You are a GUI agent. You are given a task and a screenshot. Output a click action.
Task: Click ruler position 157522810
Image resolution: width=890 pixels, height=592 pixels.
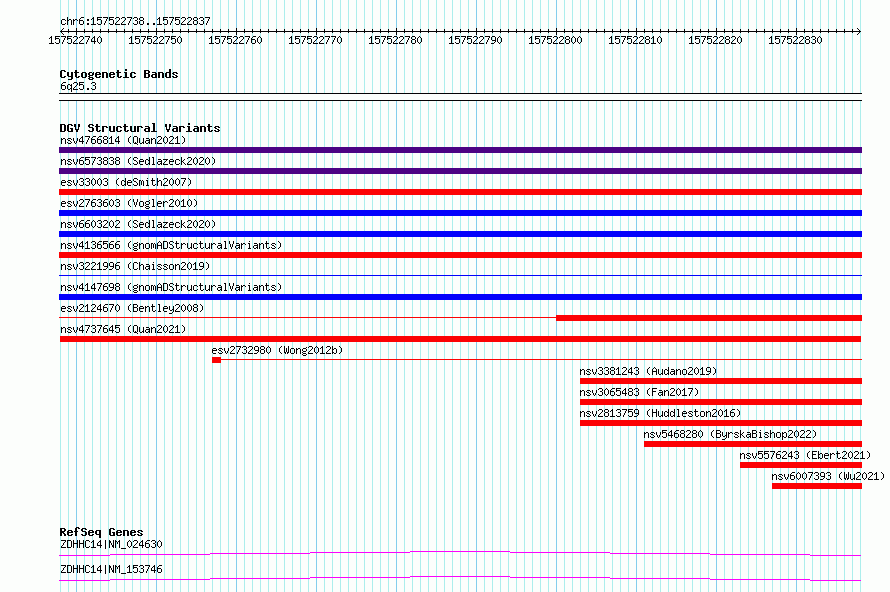[636, 40]
